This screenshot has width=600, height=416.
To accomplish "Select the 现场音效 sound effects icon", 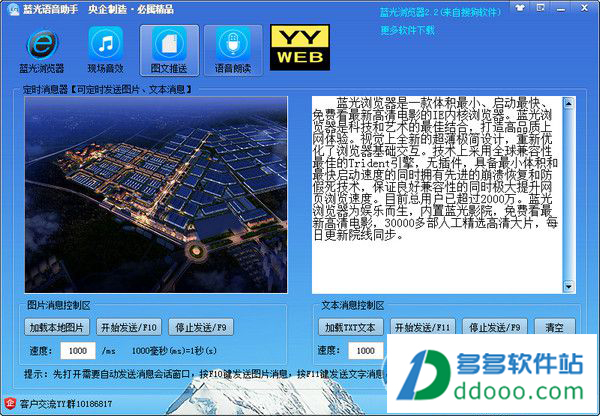I will (x=106, y=51).
